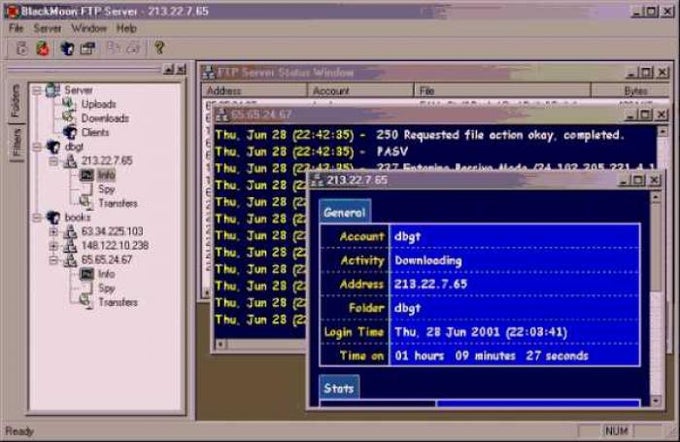This screenshot has width=680, height=442.
Task: Open the Help menu
Action: coord(127,29)
